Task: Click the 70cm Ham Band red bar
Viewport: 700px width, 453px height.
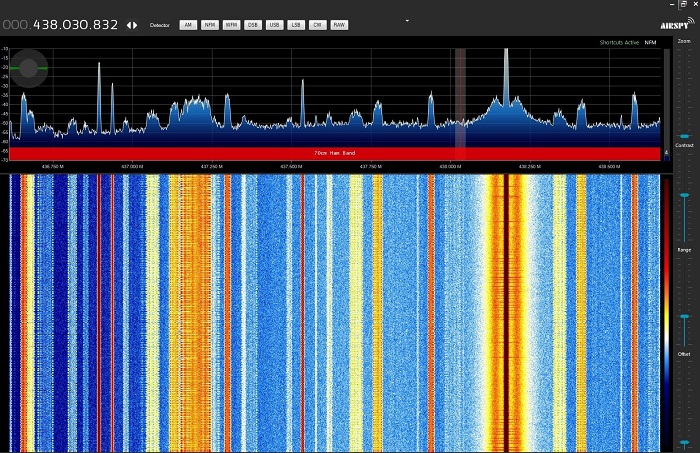Action: point(336,153)
